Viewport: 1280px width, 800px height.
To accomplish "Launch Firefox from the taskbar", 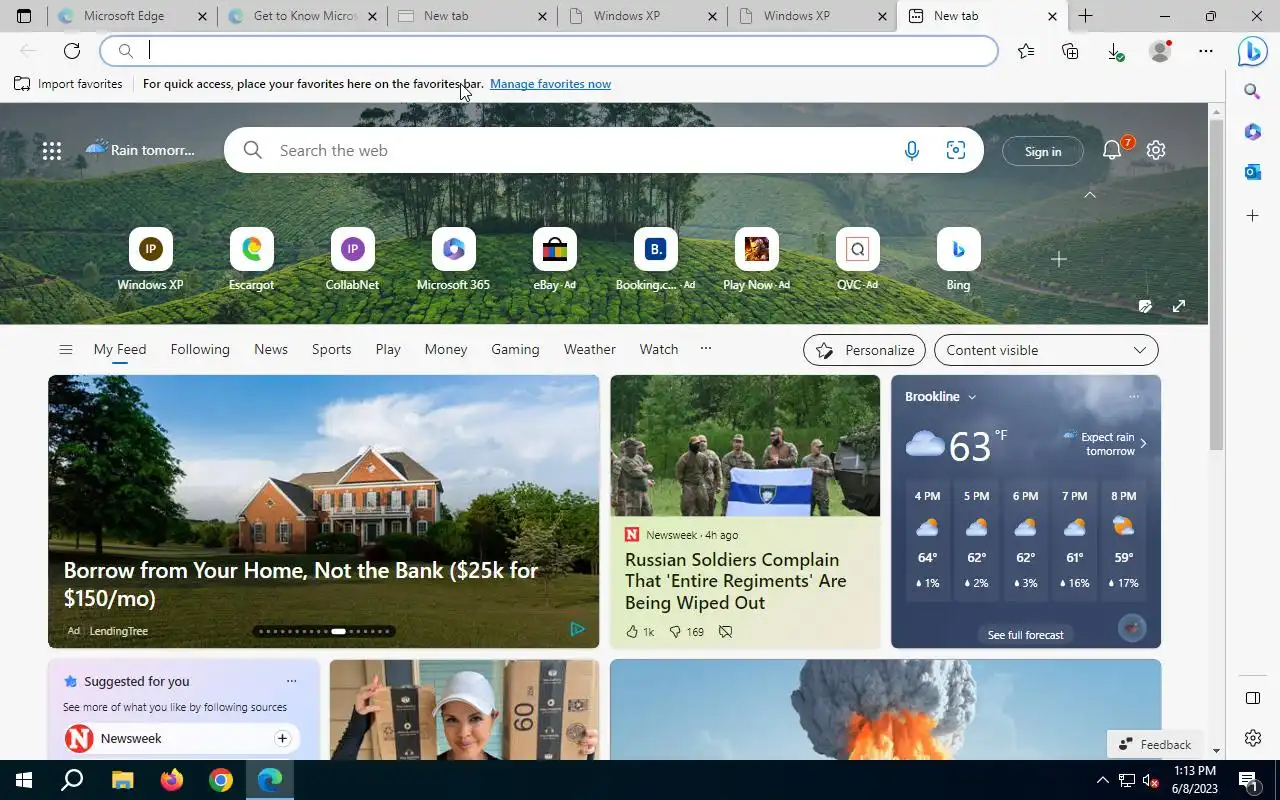I will (x=171, y=780).
